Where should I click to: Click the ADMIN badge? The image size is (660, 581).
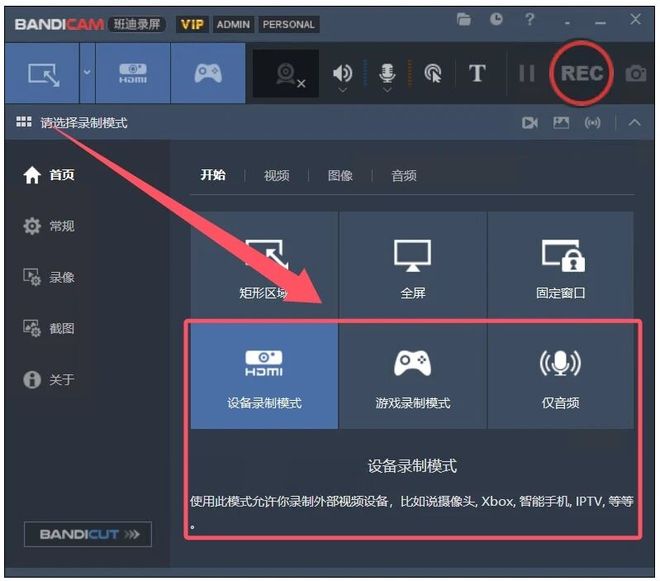233,24
